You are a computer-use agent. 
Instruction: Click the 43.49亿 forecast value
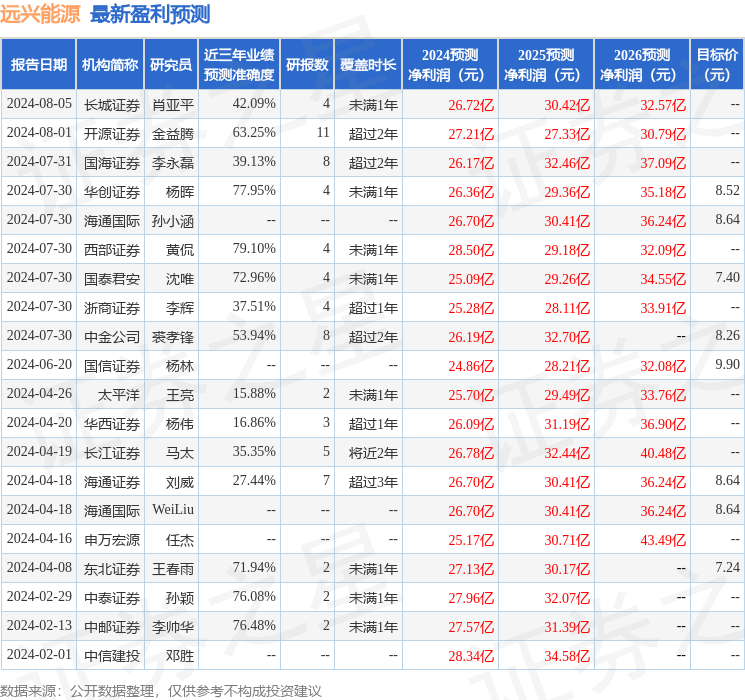pyautogui.click(x=663, y=540)
